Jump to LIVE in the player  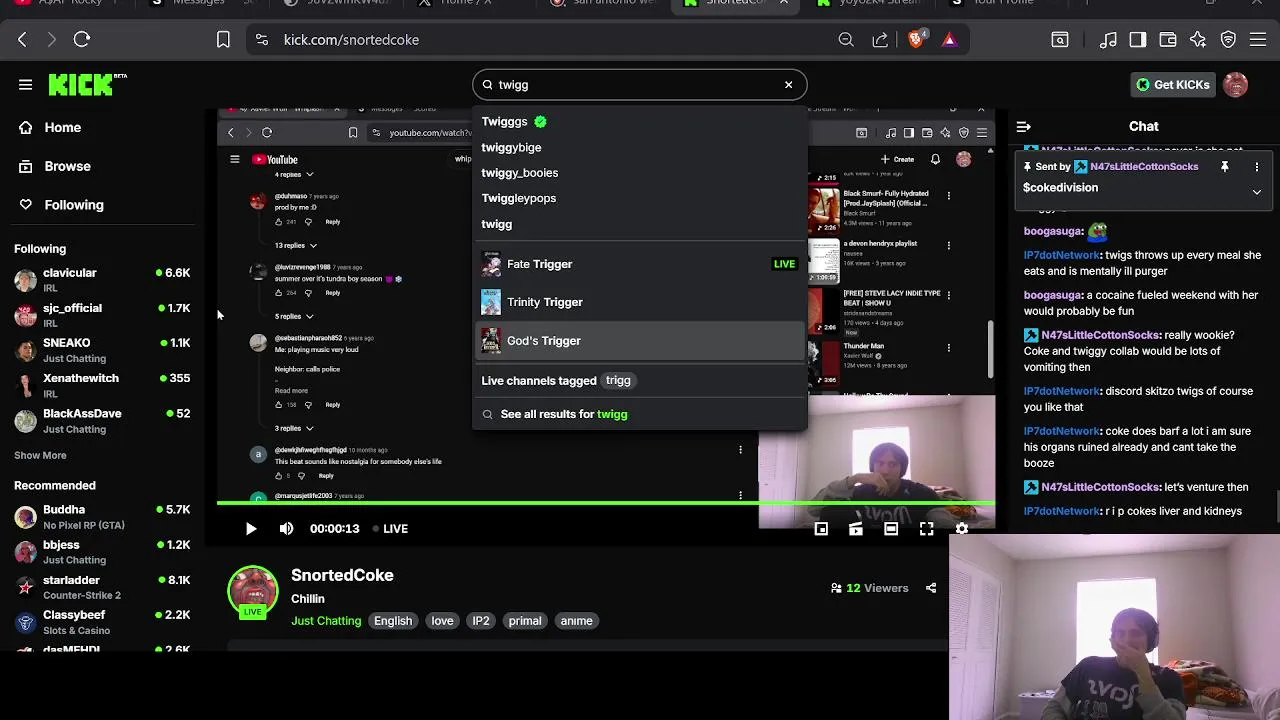pos(390,529)
